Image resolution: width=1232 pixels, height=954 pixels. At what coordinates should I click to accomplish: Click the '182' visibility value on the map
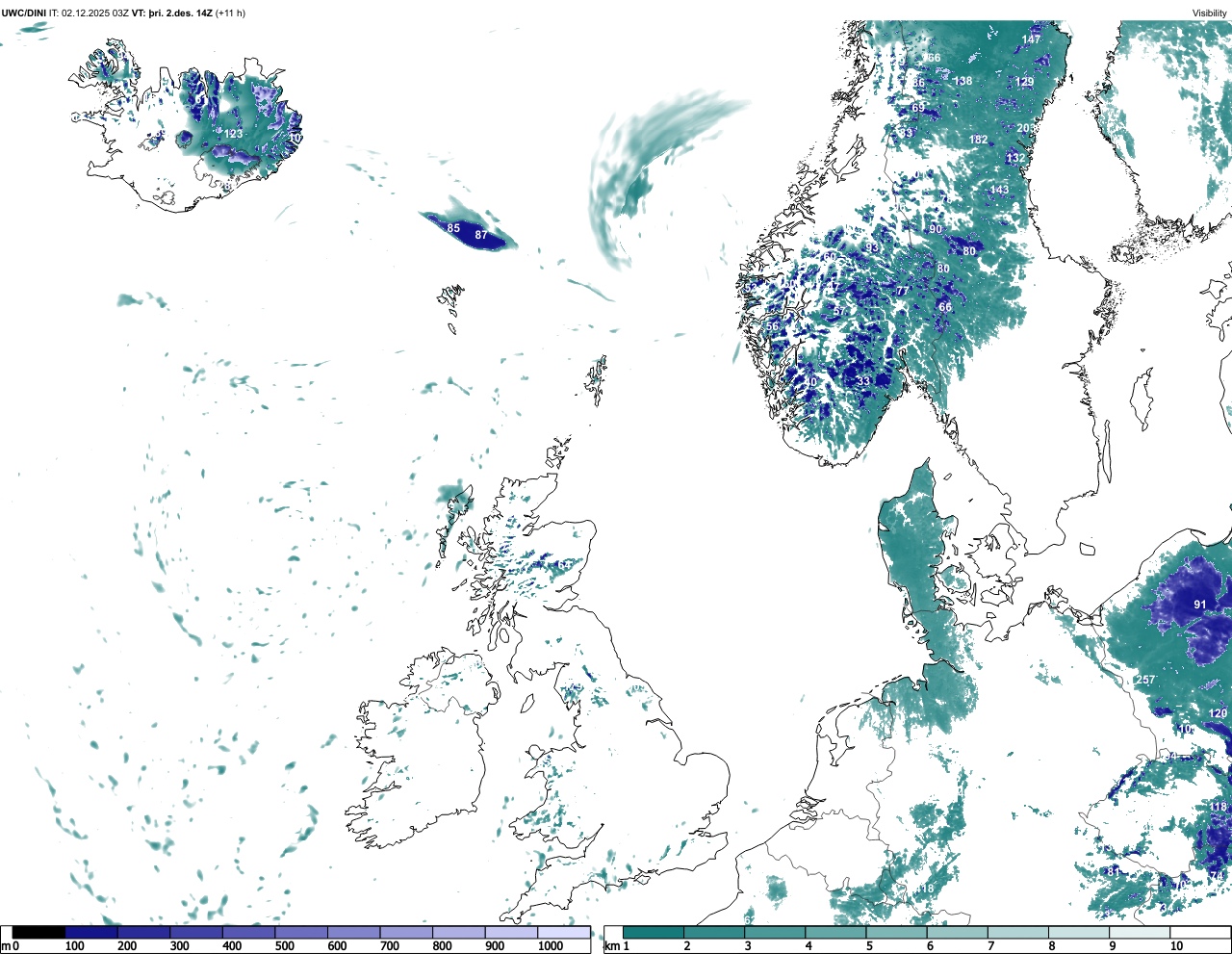coord(979,140)
